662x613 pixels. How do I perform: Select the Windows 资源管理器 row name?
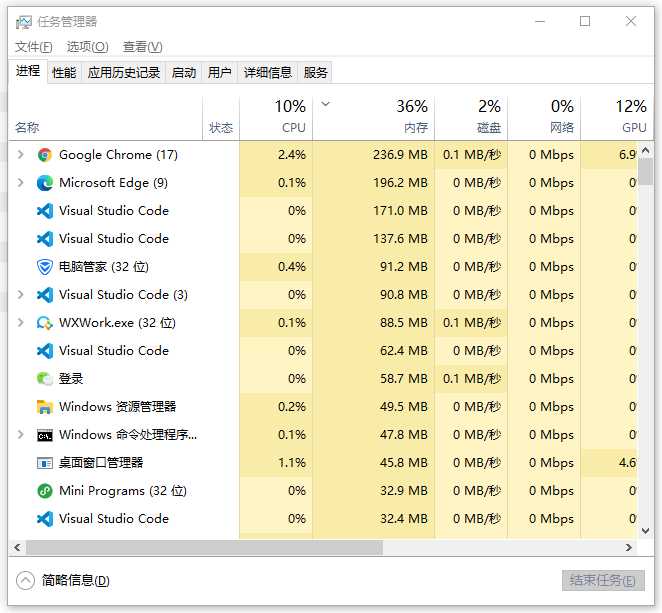tap(117, 407)
